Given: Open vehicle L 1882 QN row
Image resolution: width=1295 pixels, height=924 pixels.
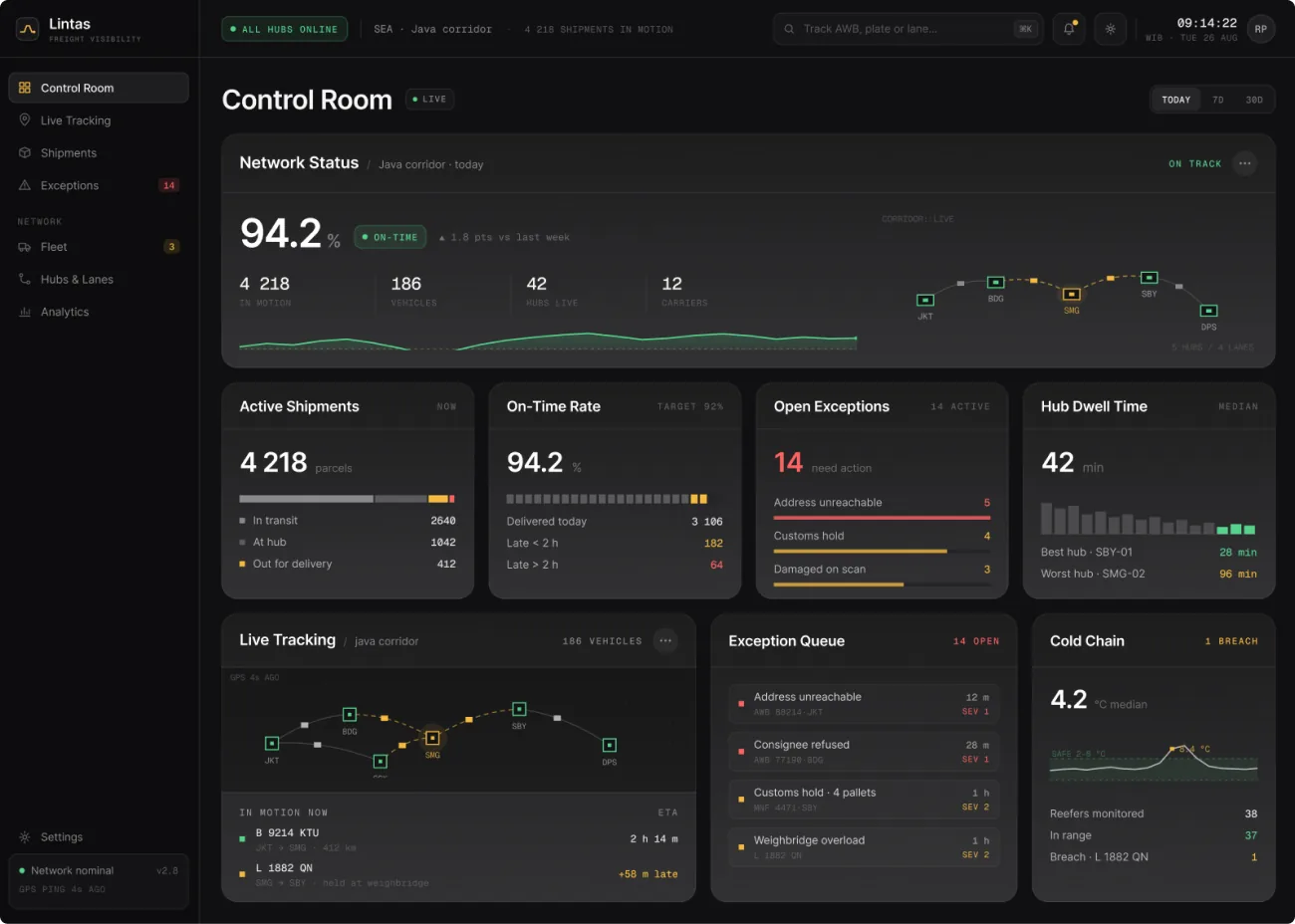Looking at the screenshot, I should tap(458, 874).
